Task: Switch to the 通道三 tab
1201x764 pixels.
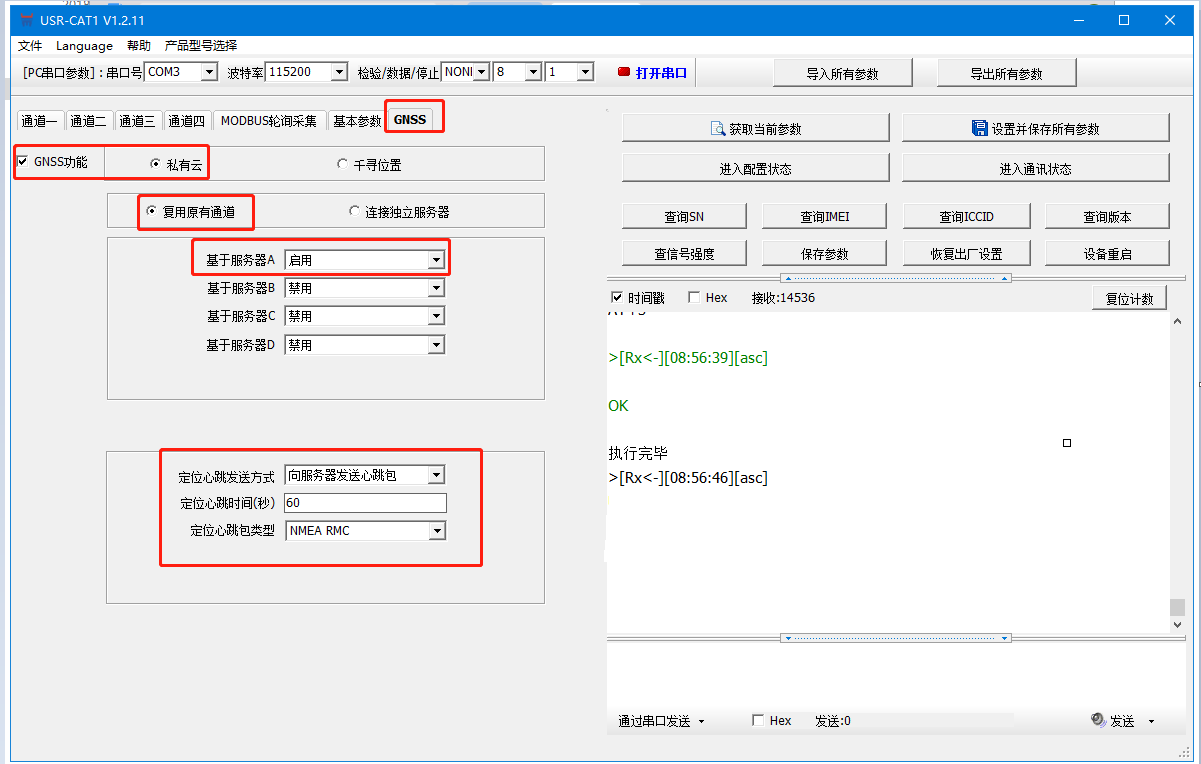Action: tap(137, 121)
